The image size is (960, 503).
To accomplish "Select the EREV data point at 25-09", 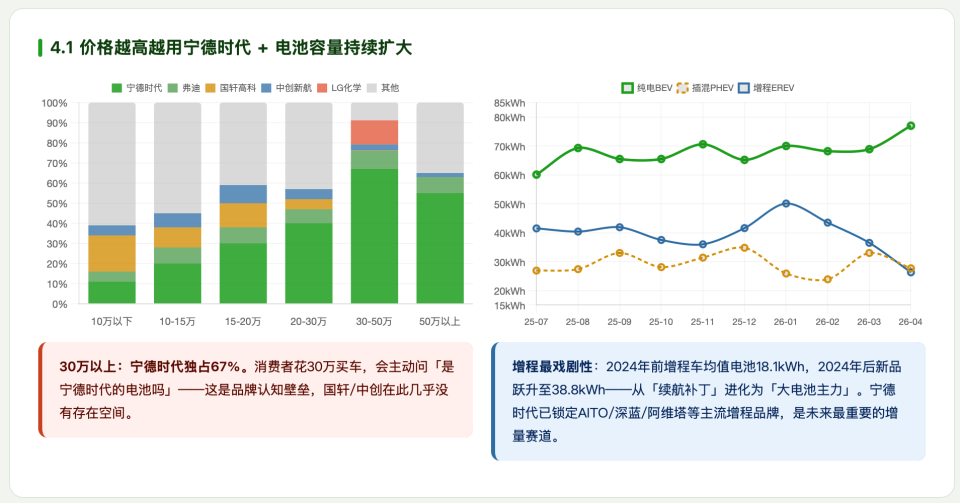I will pos(620,227).
